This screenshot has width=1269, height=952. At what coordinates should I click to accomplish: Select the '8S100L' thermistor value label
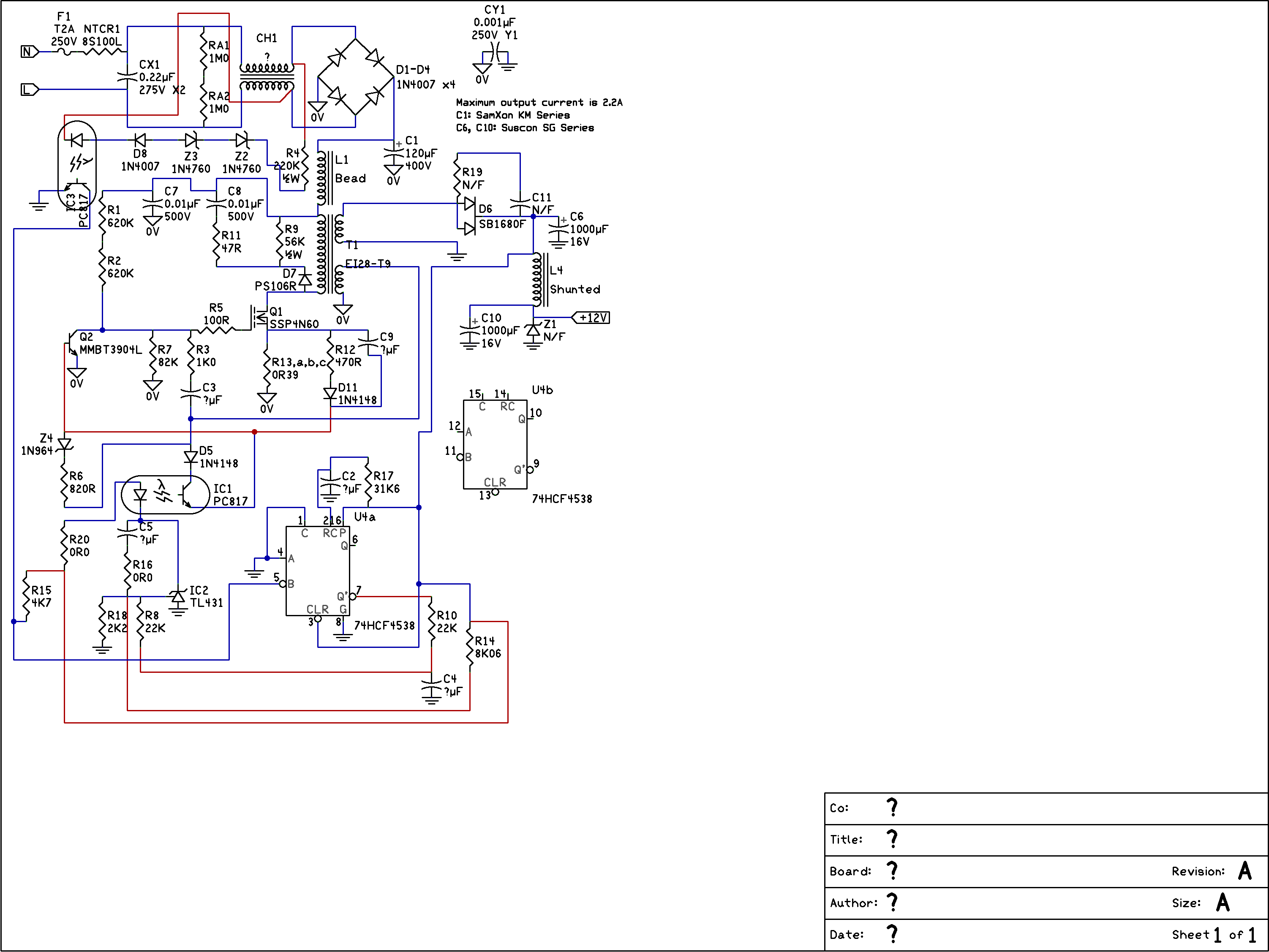(102, 41)
